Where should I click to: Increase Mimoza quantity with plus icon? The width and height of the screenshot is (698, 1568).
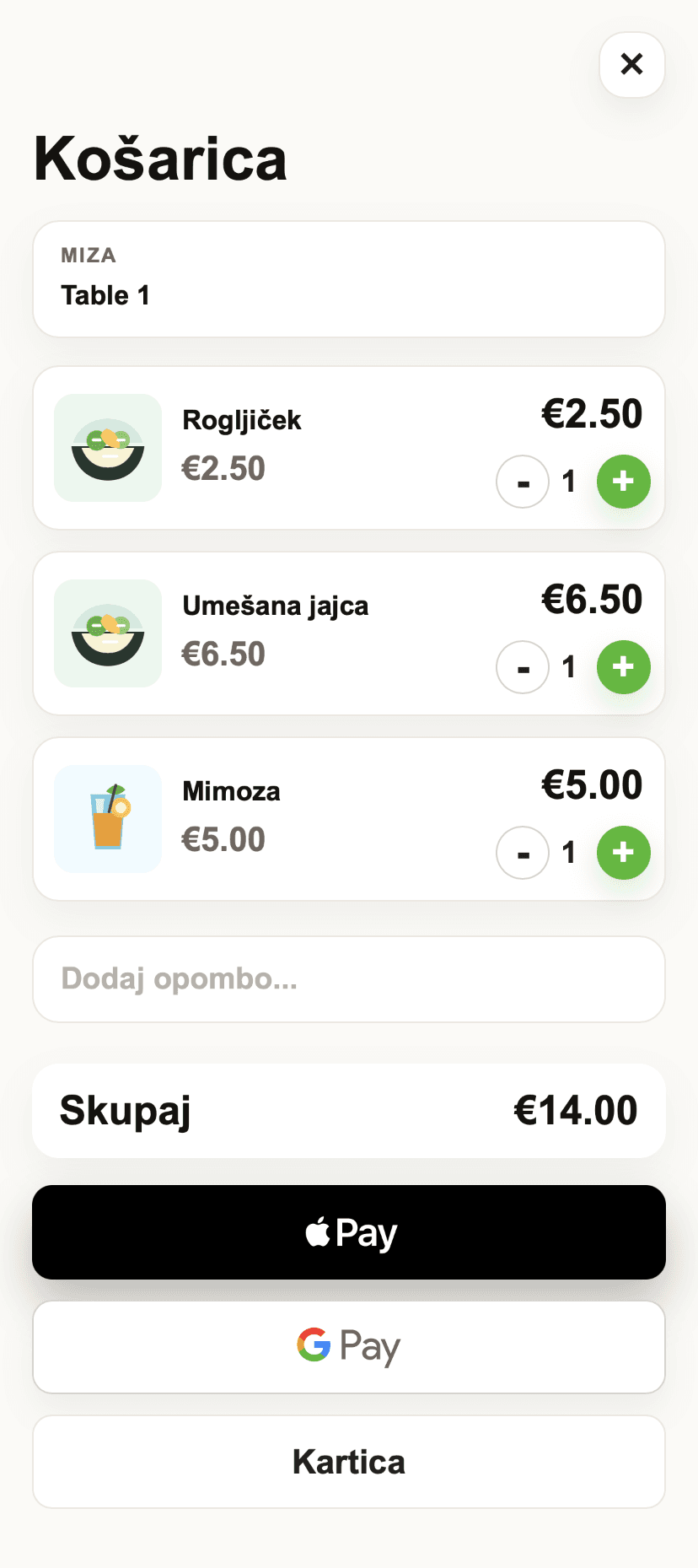tap(623, 853)
